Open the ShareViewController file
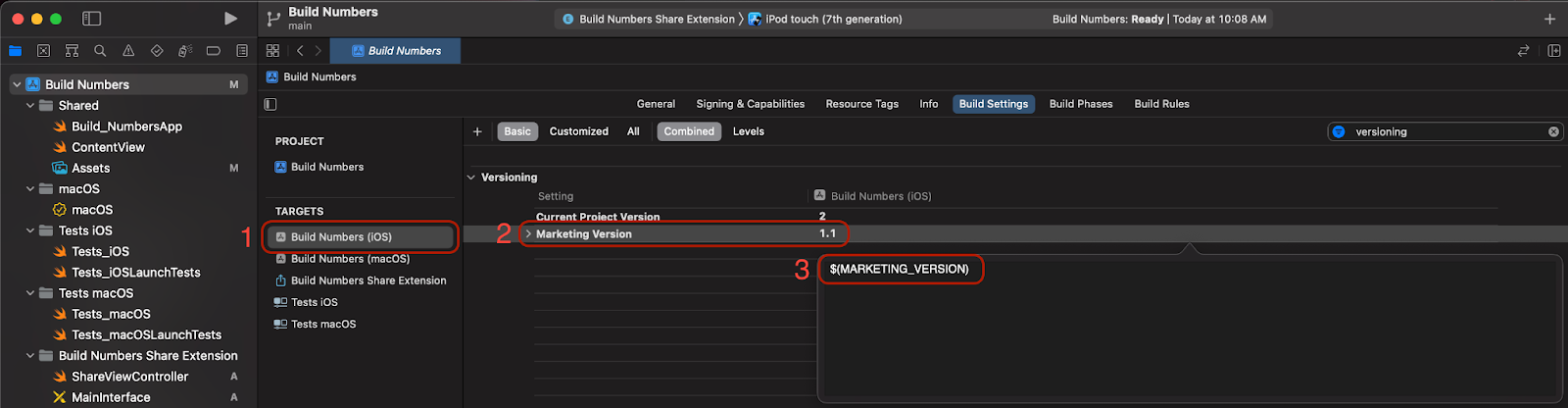This screenshot has width=1568, height=408. pos(130,377)
